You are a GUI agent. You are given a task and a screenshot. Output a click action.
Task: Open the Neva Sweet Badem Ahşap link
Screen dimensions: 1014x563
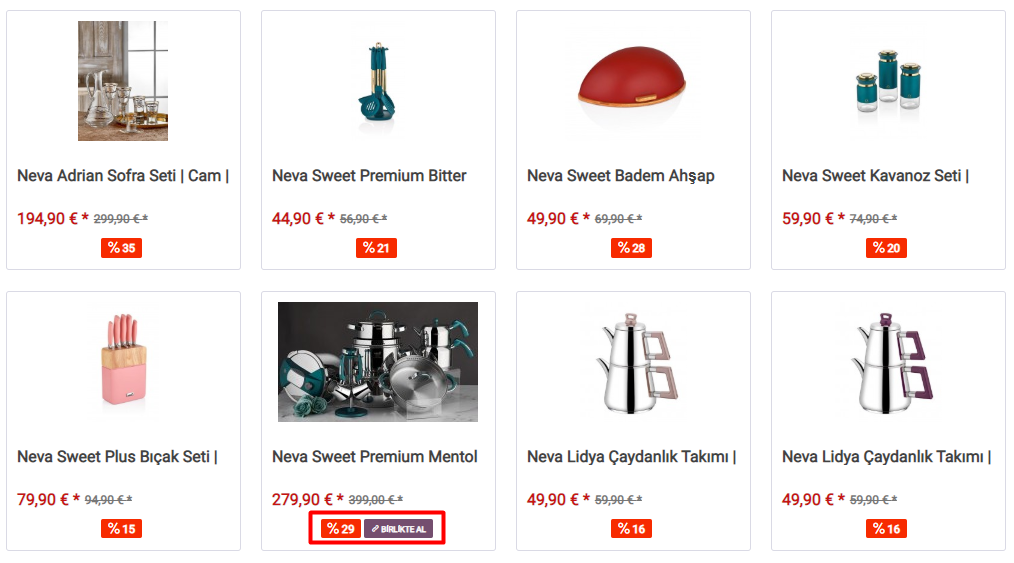(x=621, y=176)
